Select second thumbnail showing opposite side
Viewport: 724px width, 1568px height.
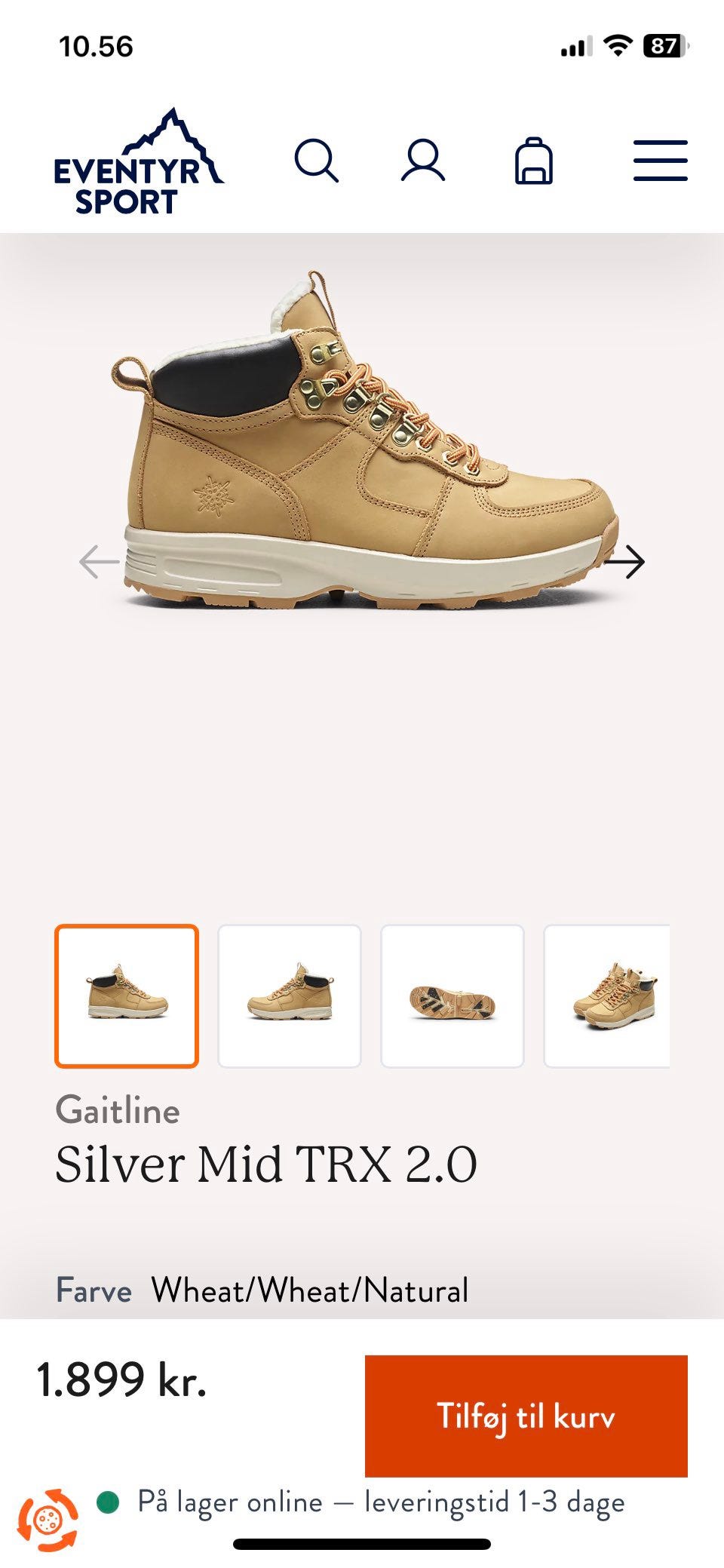tap(290, 996)
